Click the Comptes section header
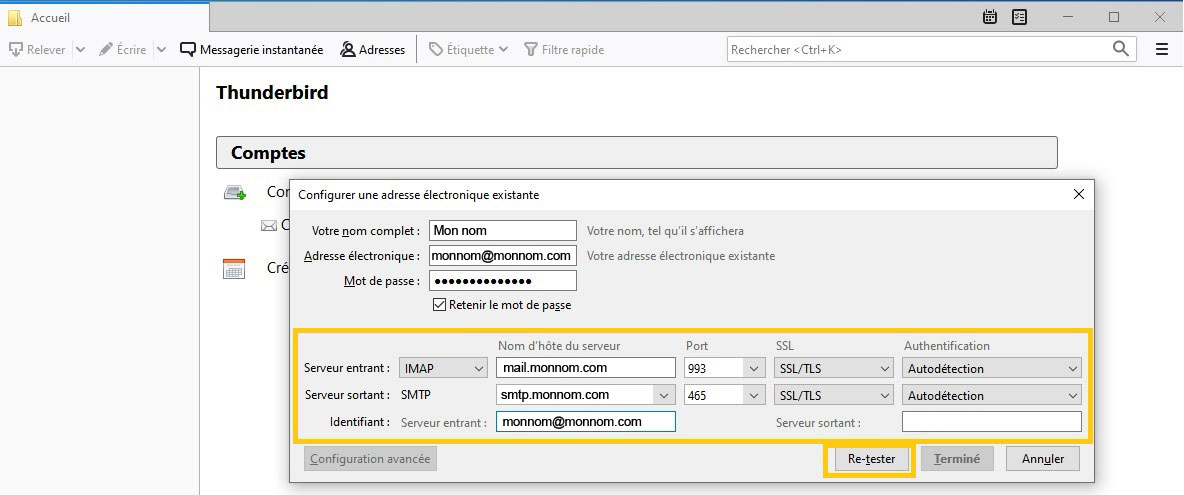This screenshot has width=1184, height=495. point(637,152)
